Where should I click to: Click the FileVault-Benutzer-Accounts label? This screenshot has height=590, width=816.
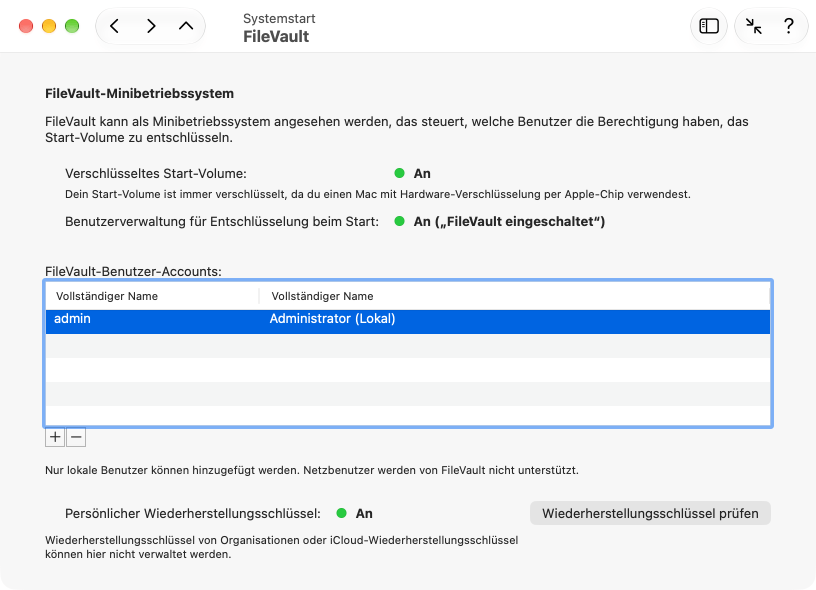(133, 272)
